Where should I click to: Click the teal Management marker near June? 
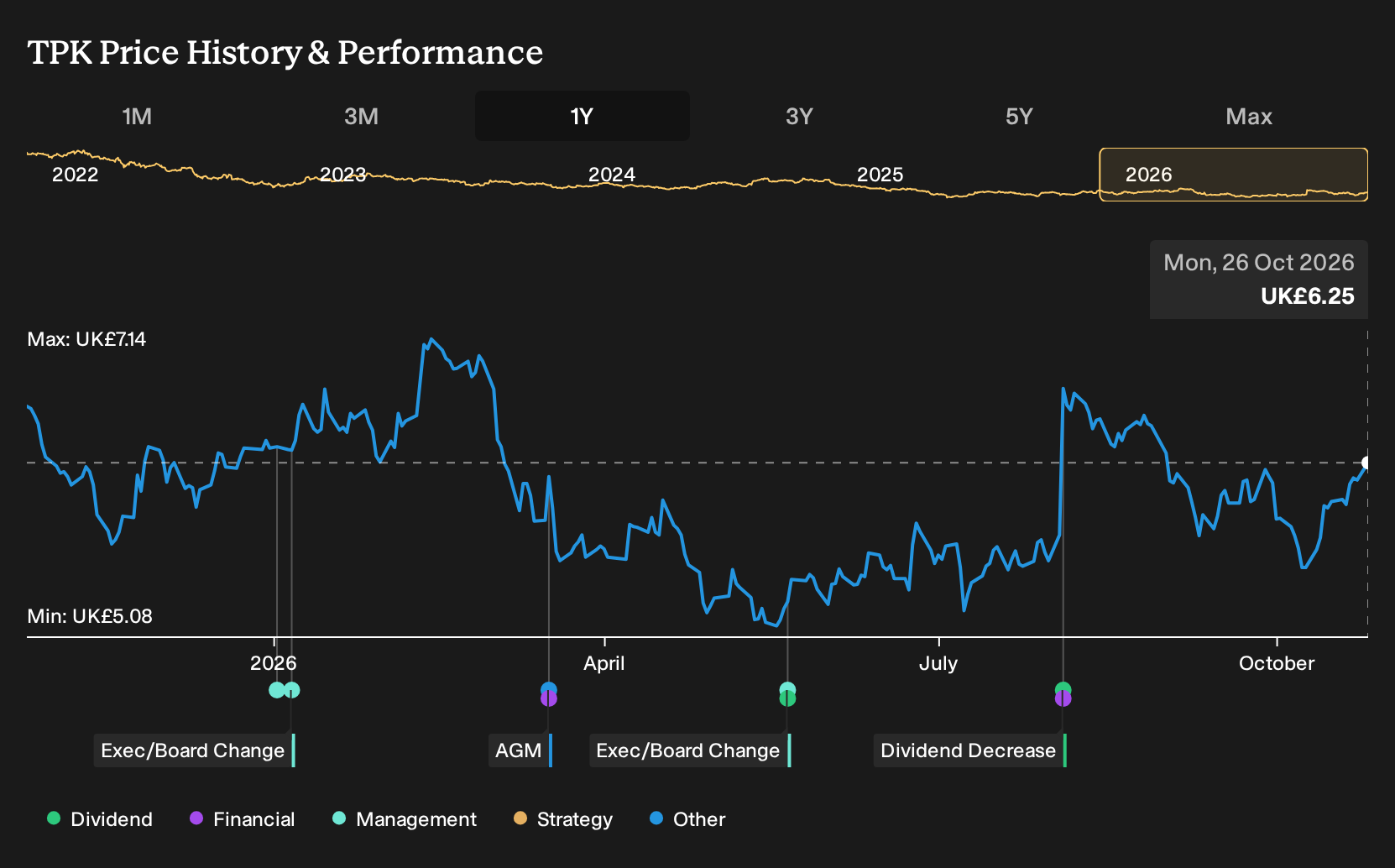tap(787, 689)
